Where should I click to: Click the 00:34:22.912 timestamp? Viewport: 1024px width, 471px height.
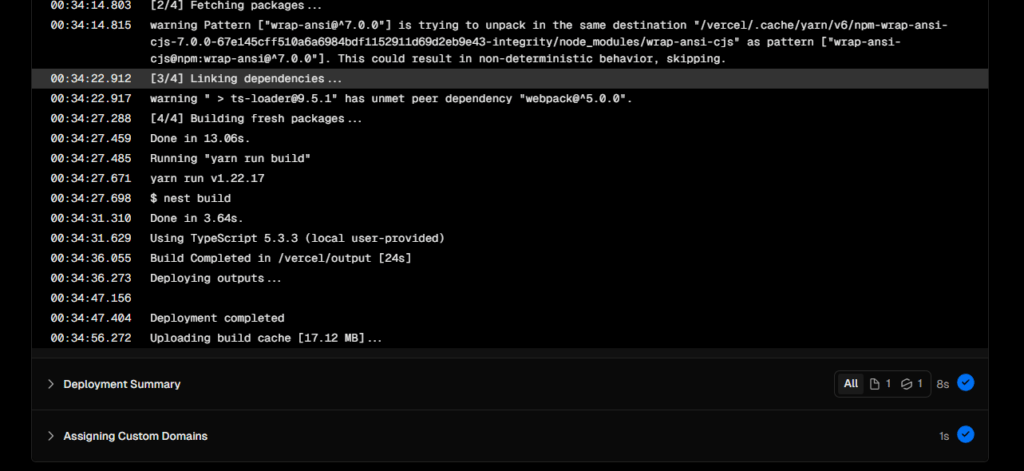[91, 78]
